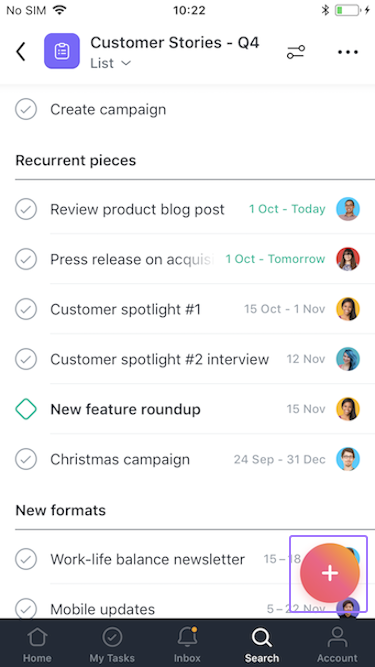The image size is (375, 667).
Task: Click the New feature roundup milestone diamond
Action: coord(26,409)
